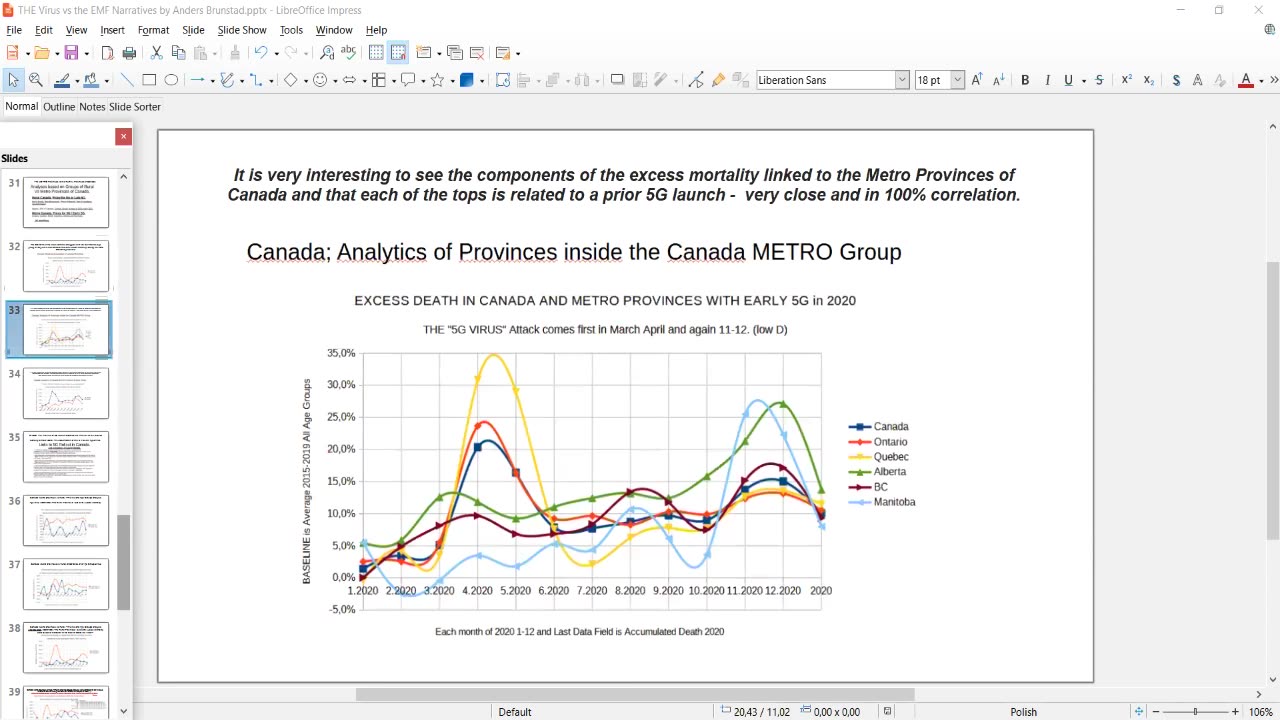Click the Fill Color swatch icon
Image resolution: width=1280 pixels, height=720 pixels.
[x=91, y=80]
